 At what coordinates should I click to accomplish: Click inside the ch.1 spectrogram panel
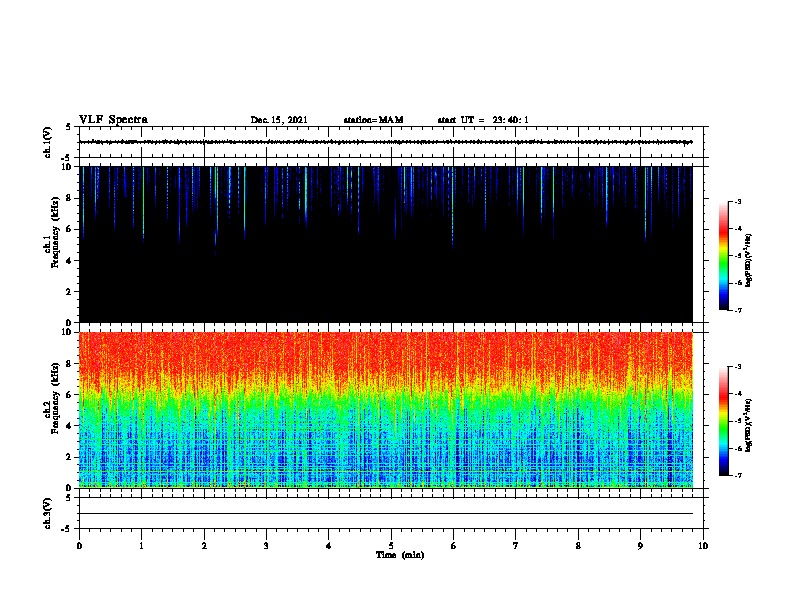(386, 244)
